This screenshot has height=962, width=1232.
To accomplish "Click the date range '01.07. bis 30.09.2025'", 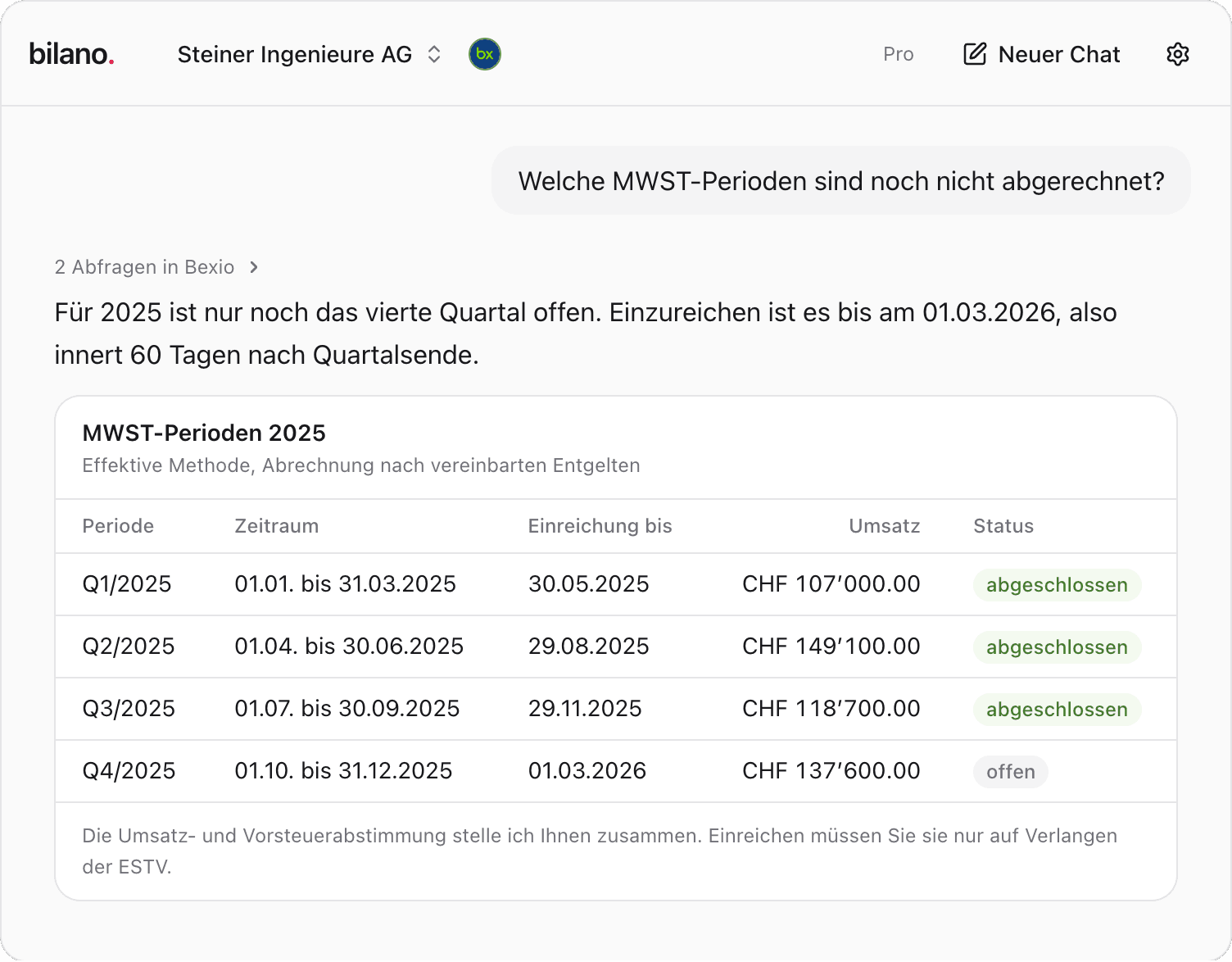I will pos(347,709).
